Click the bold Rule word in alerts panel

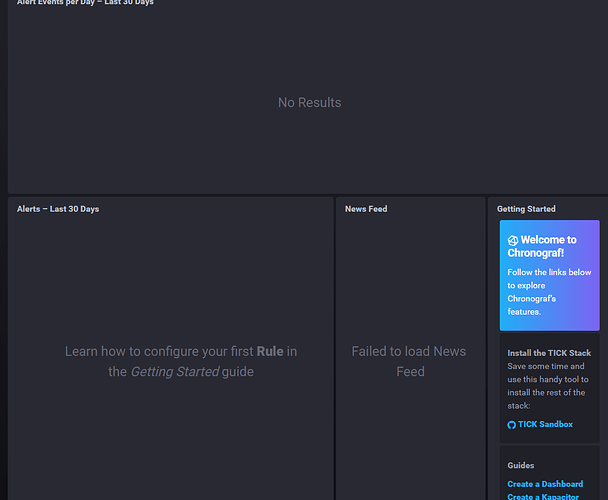[270, 351]
